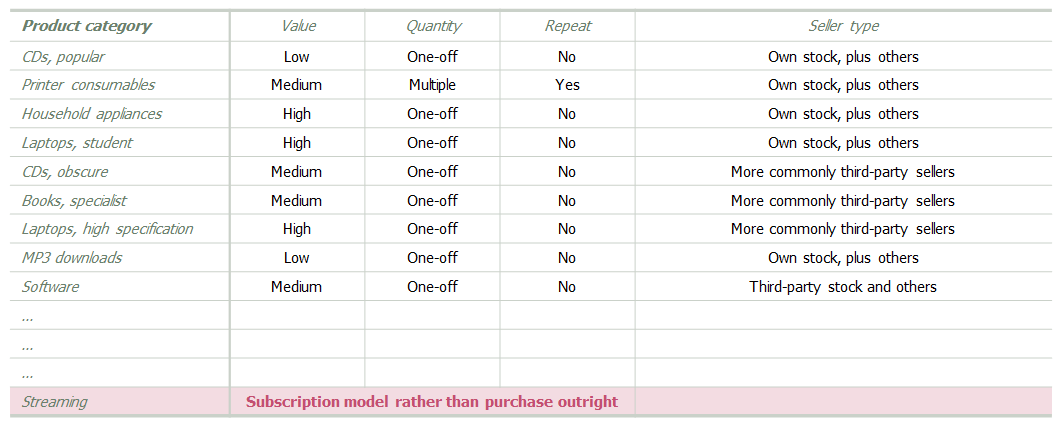This screenshot has height=428, width=1063.
Task: Select the CDs, popular row label
Action: pos(63,56)
